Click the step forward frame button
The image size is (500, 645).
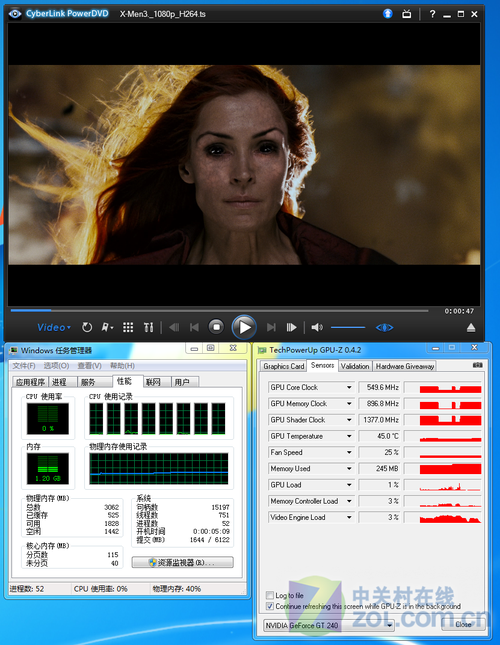291,327
